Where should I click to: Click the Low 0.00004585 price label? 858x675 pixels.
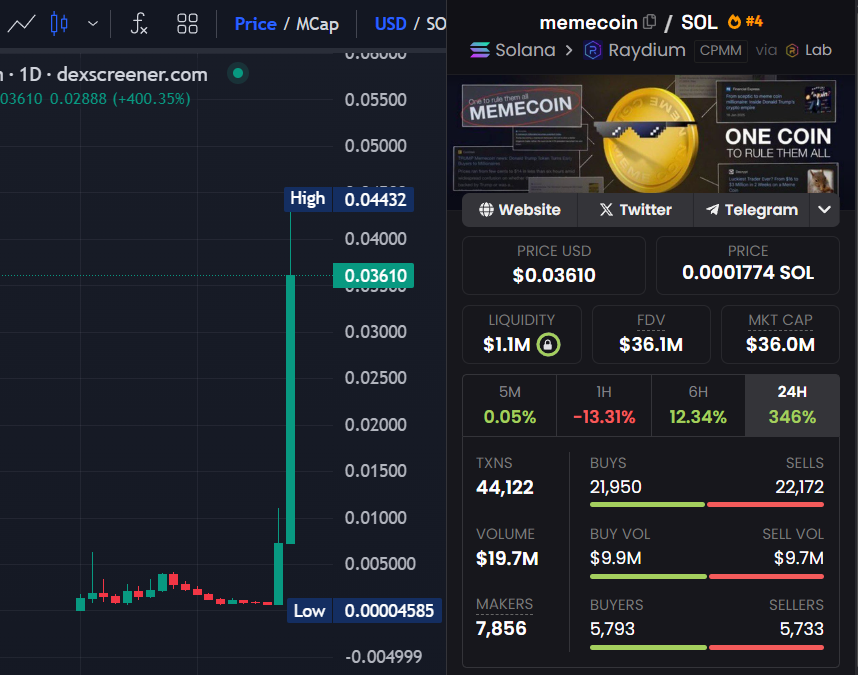(x=364, y=610)
